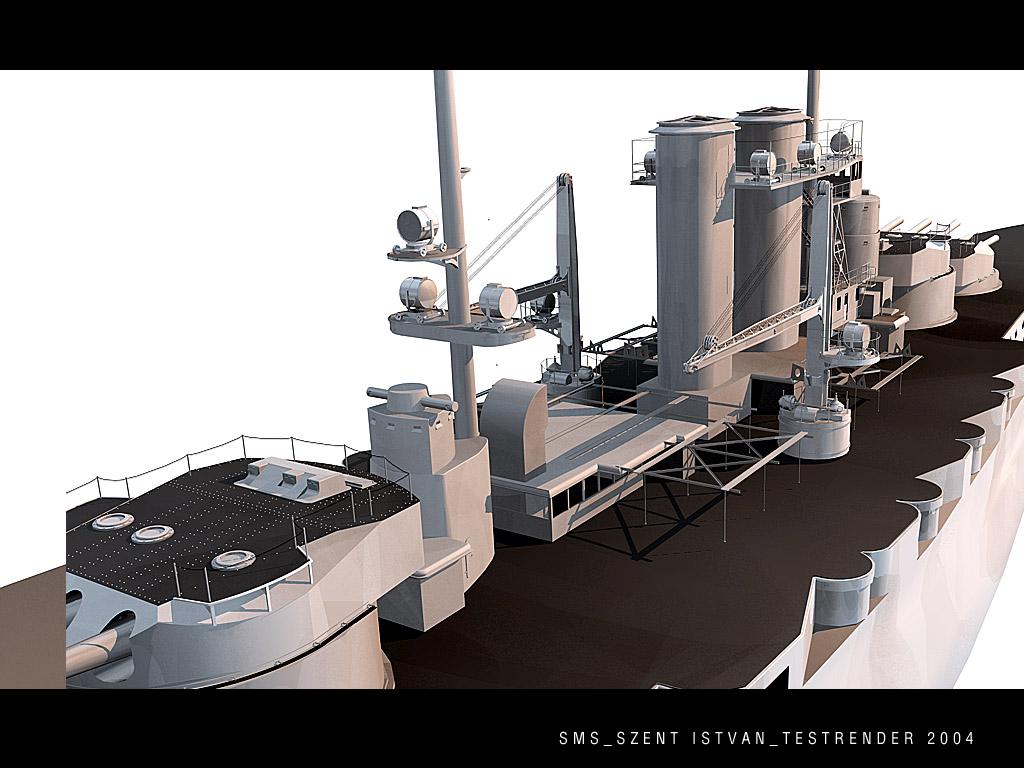Click the middle circular hatch on turret roof
The width and height of the screenshot is (1024, 768).
(x=152, y=534)
